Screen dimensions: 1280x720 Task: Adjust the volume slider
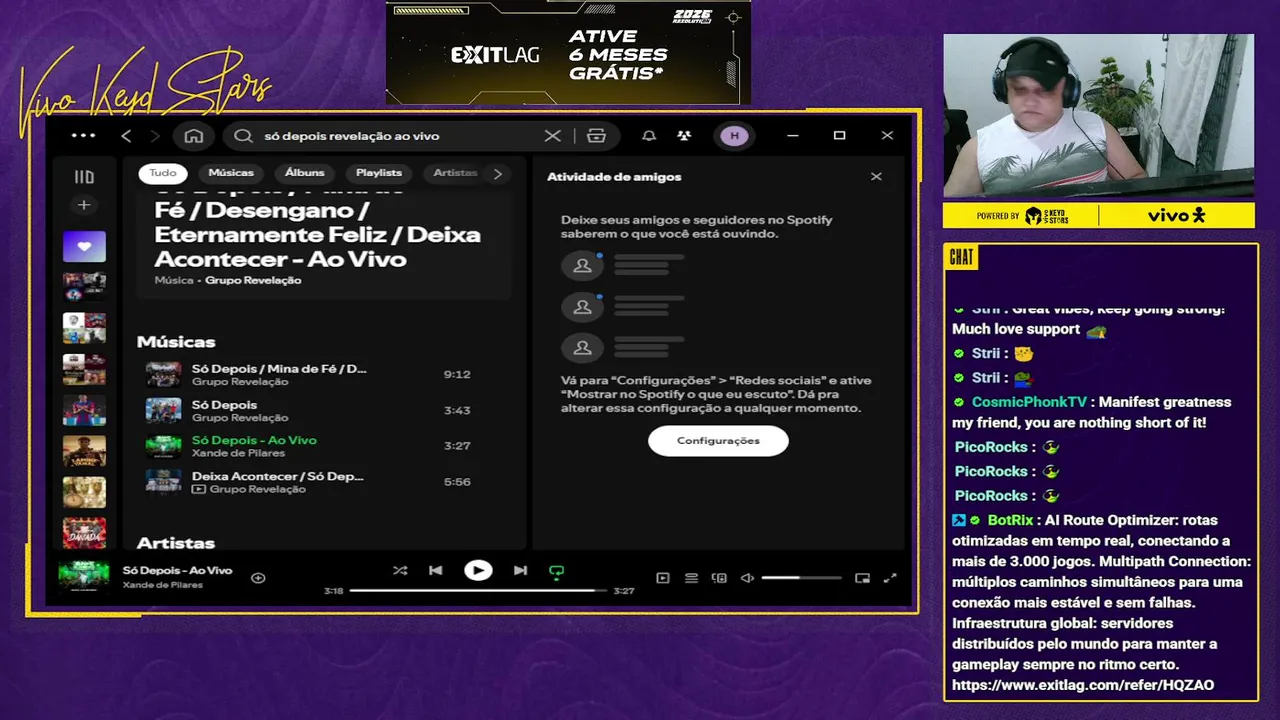801,578
